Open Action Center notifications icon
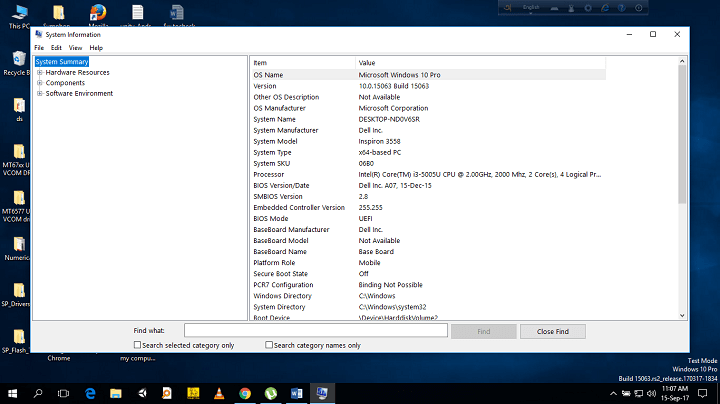 (703, 393)
